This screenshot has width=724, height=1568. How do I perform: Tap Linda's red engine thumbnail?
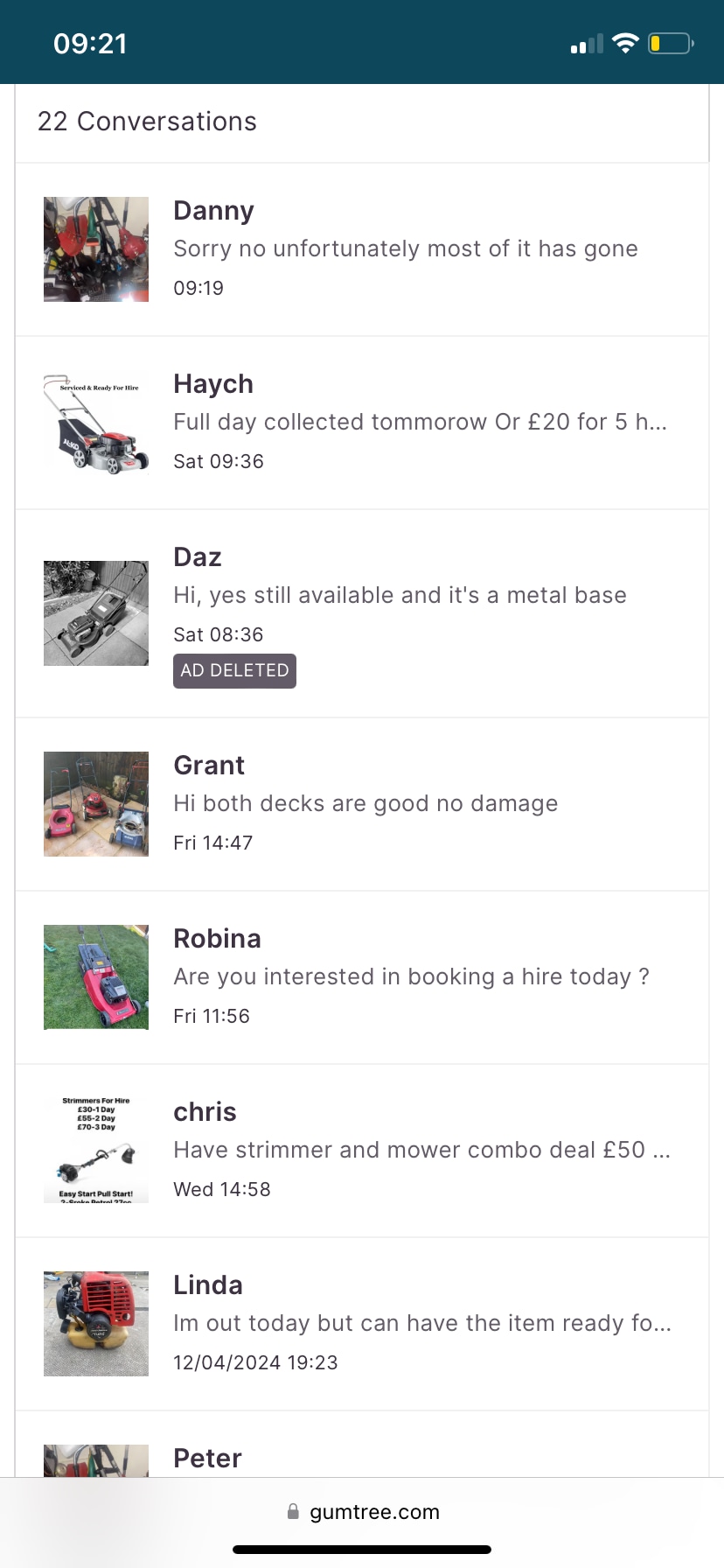pyautogui.click(x=96, y=1324)
